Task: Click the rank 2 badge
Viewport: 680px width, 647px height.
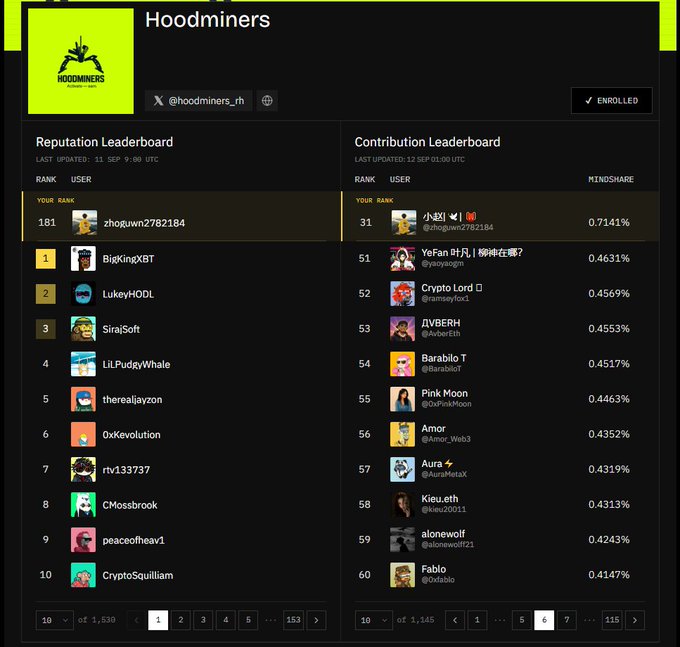Action: pos(46,294)
